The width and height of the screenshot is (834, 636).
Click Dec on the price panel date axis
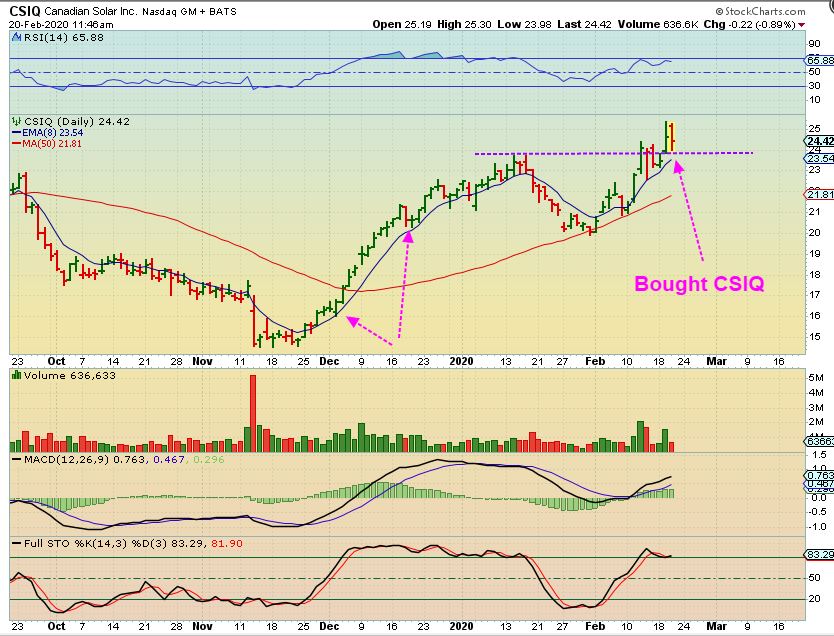[329, 361]
